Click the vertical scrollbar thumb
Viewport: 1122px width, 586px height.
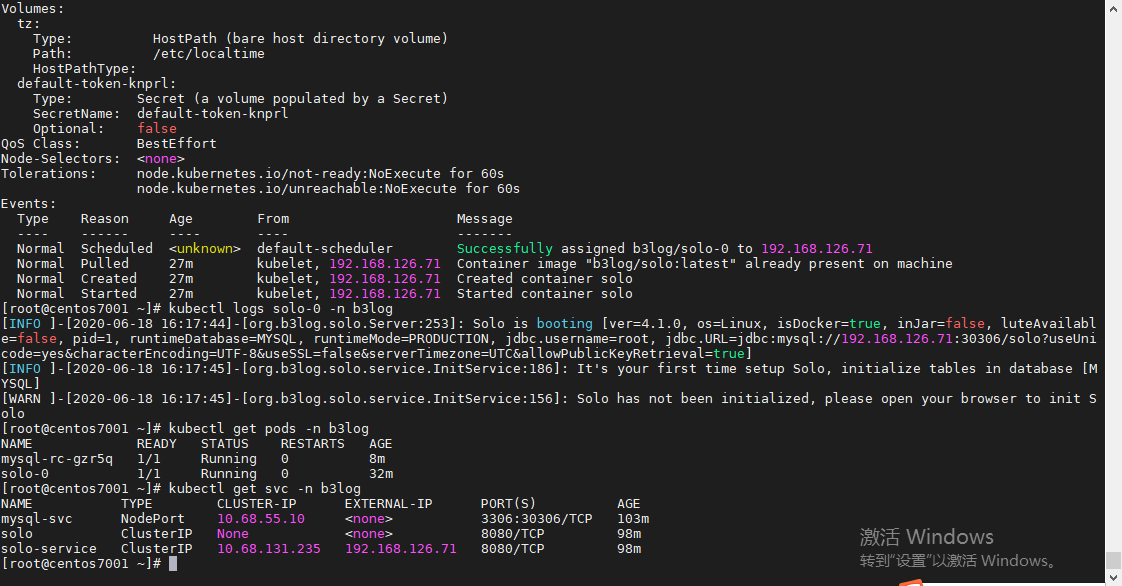point(1113,559)
